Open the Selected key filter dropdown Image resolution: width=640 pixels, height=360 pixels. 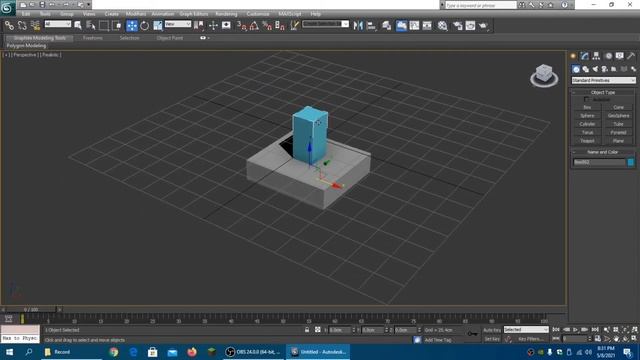tap(526, 329)
